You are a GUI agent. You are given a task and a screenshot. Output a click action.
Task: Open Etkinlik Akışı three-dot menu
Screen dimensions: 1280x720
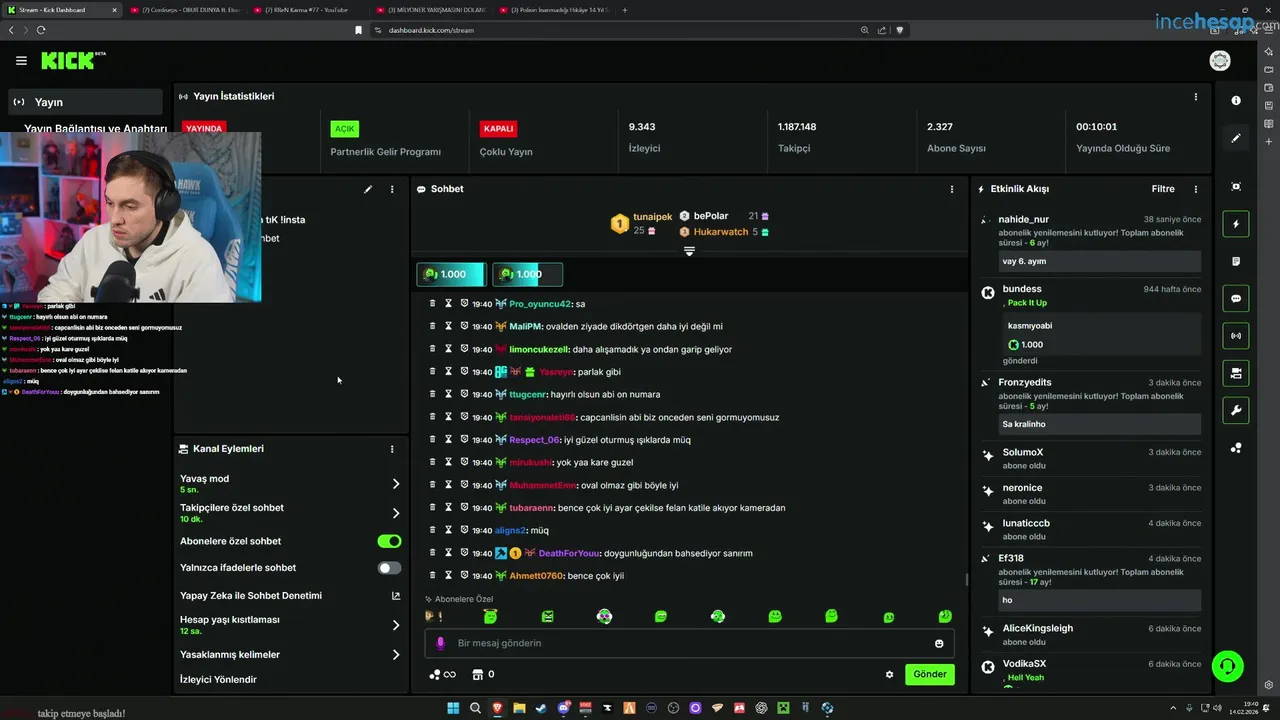pos(1195,189)
